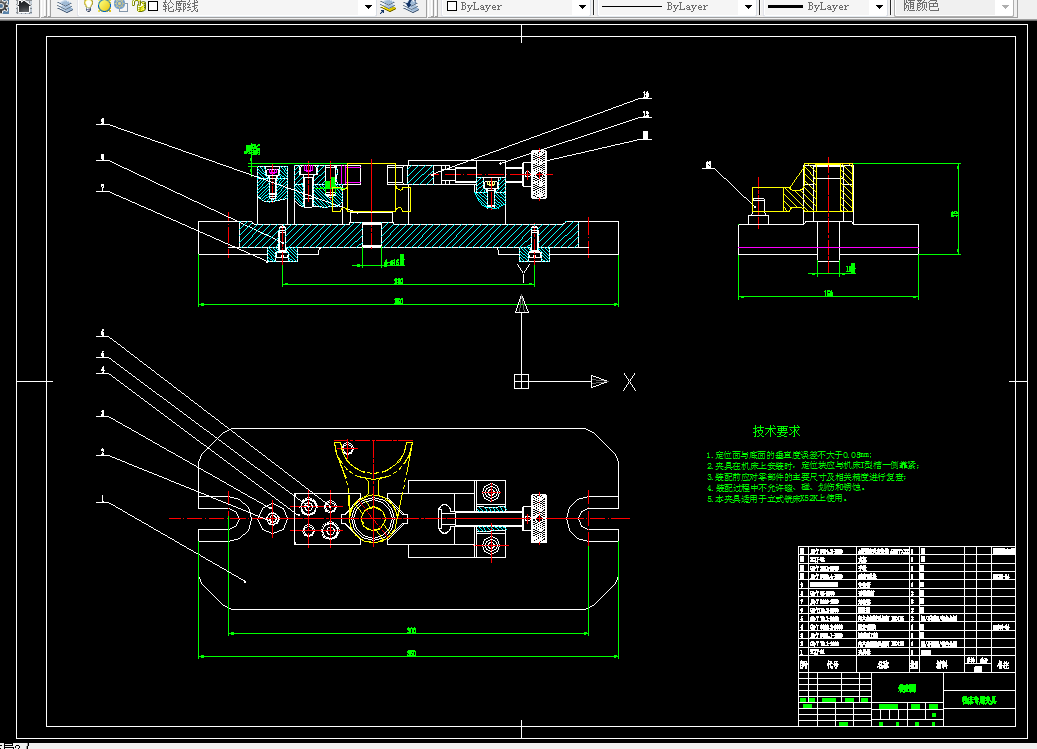Toggle the layer on/off lightbulb icon
The height and width of the screenshot is (749, 1037).
(x=88, y=6)
